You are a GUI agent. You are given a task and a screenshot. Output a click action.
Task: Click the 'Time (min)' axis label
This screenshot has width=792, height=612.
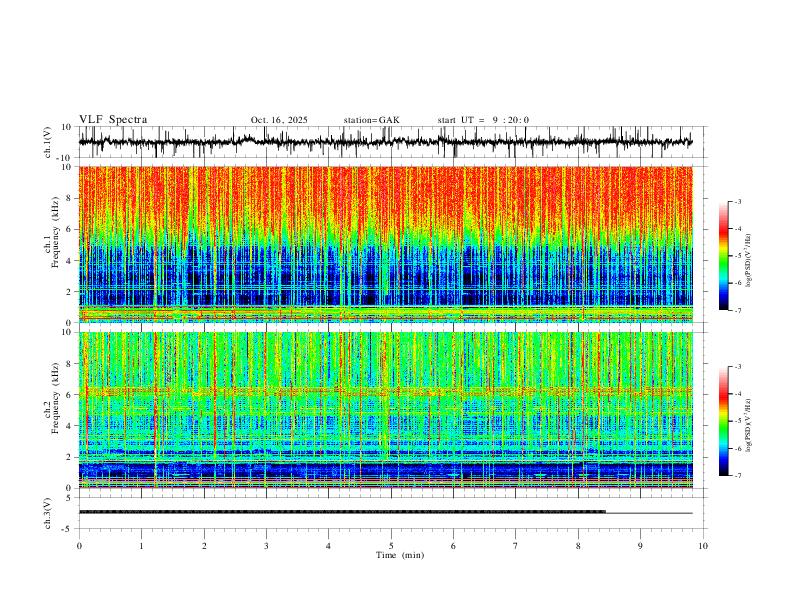pyautogui.click(x=400, y=555)
